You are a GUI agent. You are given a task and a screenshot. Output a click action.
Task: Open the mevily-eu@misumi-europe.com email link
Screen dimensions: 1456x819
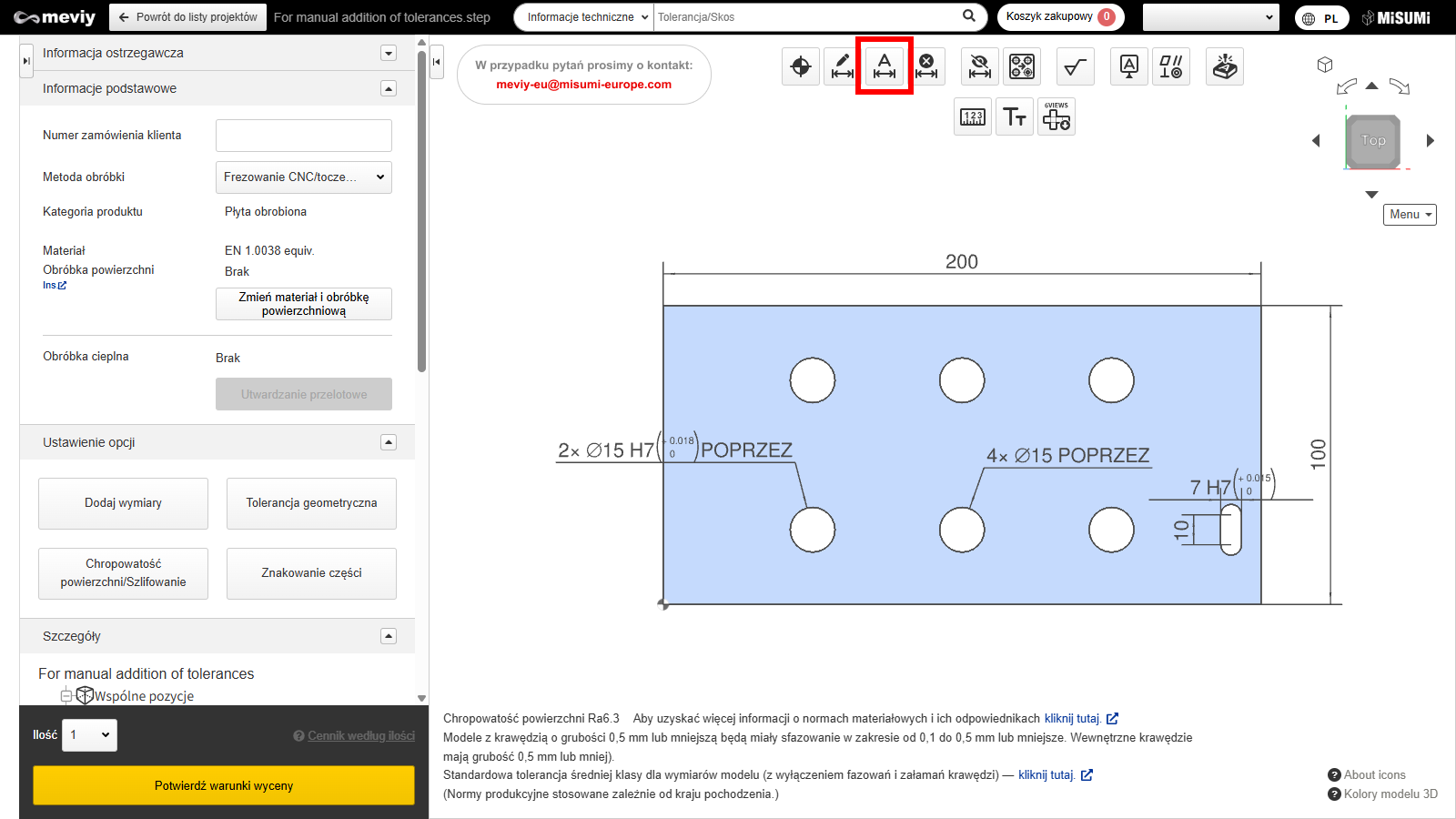click(583, 85)
